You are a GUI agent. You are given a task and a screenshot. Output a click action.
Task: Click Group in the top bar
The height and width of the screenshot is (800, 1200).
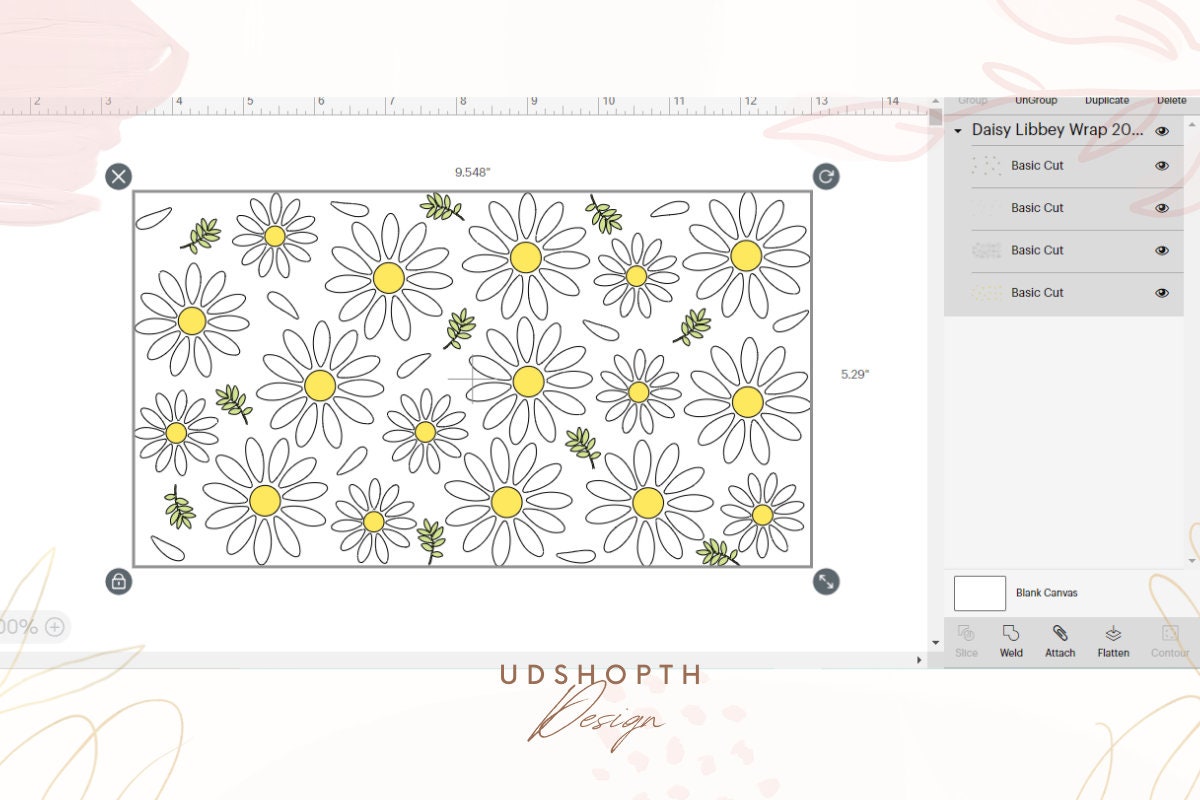971,99
